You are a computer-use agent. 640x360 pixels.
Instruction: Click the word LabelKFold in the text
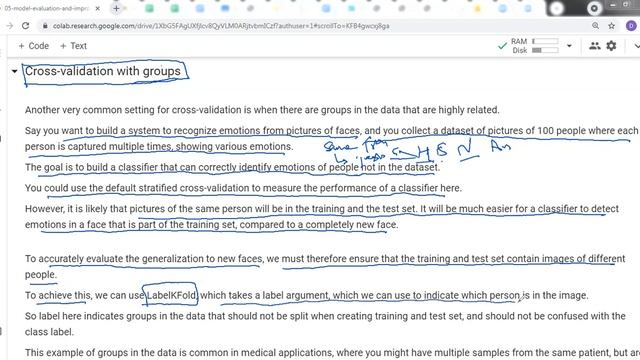[x=171, y=295]
